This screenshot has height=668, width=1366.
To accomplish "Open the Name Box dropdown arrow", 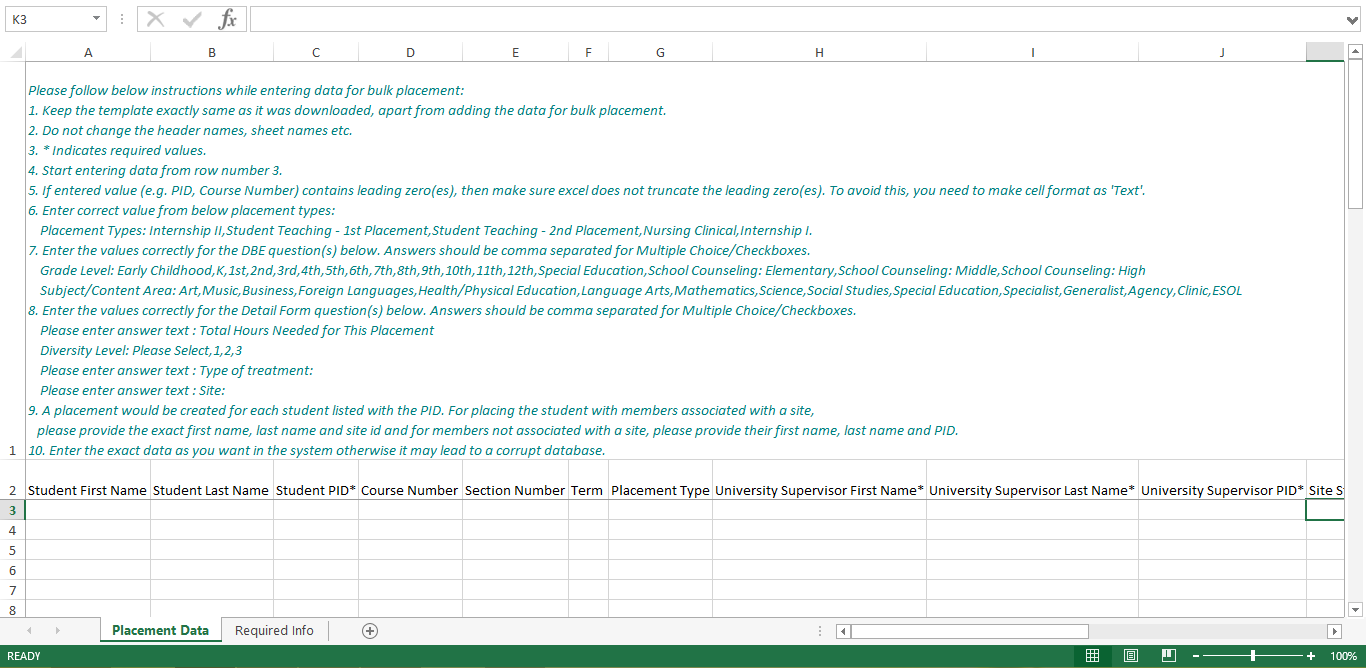I will coord(96,19).
